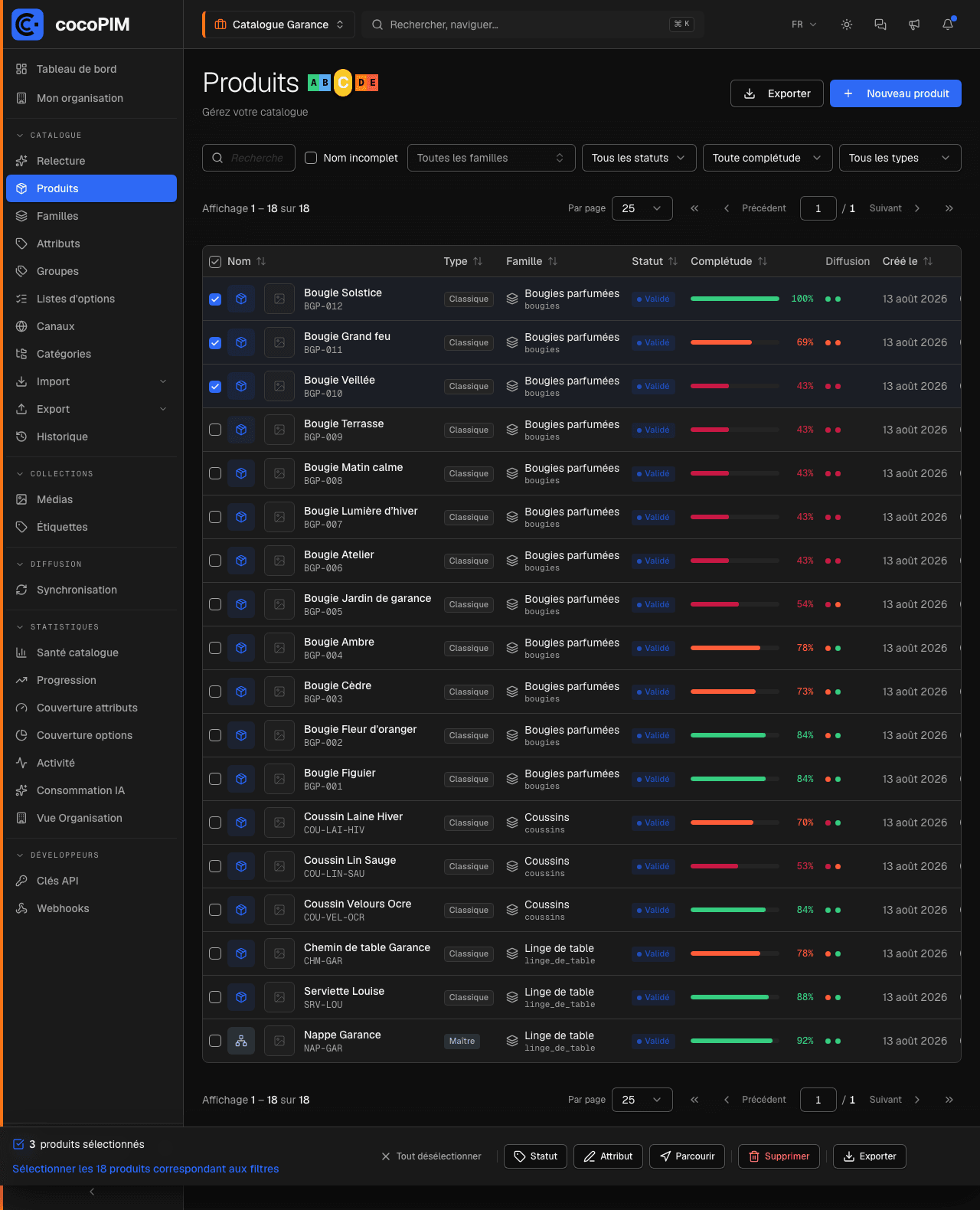This screenshot has height=1210, width=980.
Task: Sort by the Type column arrows
Action: (x=478, y=261)
